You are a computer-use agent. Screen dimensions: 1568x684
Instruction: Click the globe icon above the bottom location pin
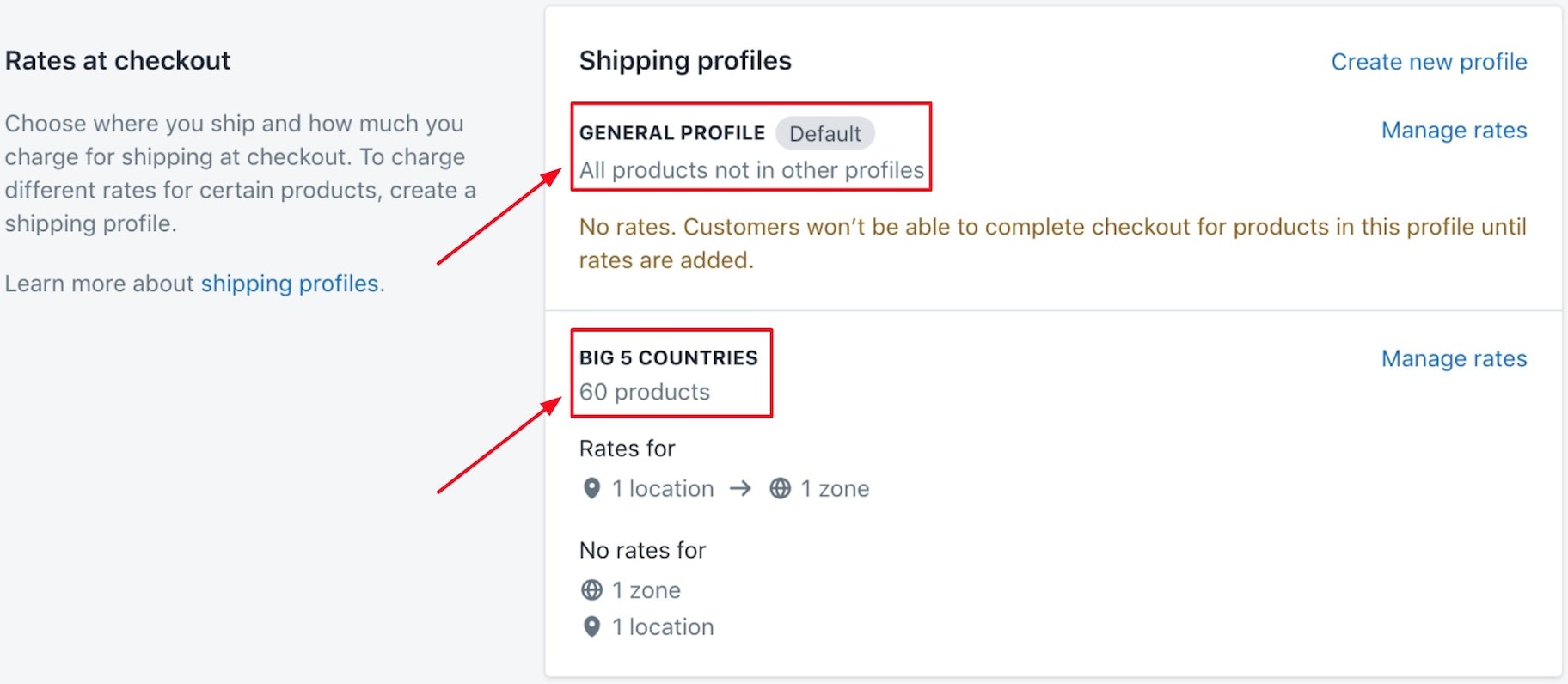tap(591, 589)
